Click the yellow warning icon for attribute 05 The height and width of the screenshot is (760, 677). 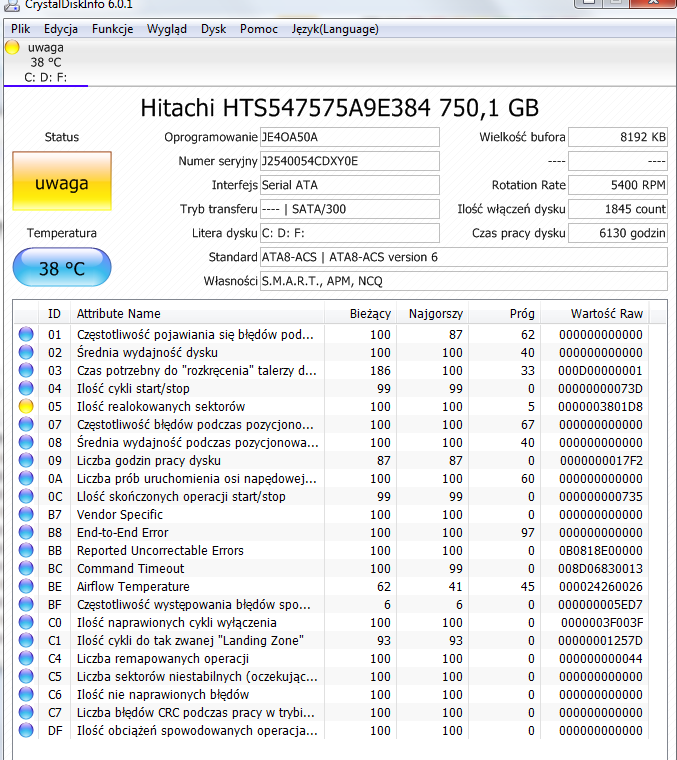26,406
